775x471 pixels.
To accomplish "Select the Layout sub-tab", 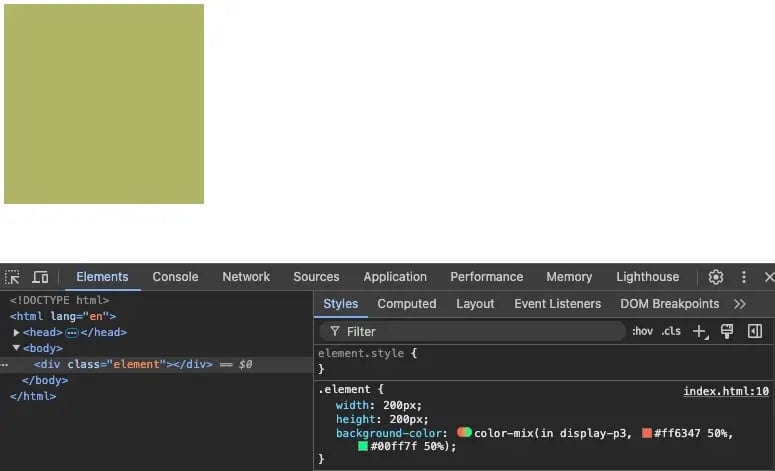I will click(475, 303).
